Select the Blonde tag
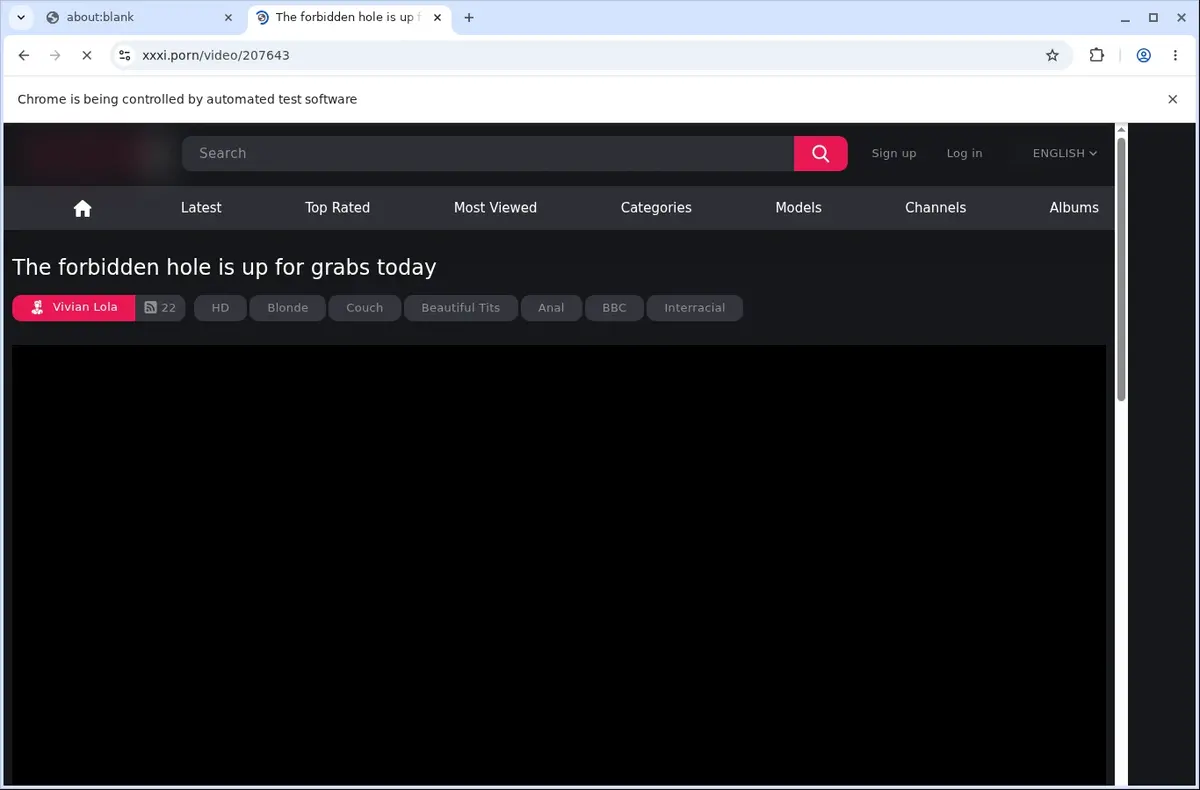1200x790 pixels. tap(287, 308)
